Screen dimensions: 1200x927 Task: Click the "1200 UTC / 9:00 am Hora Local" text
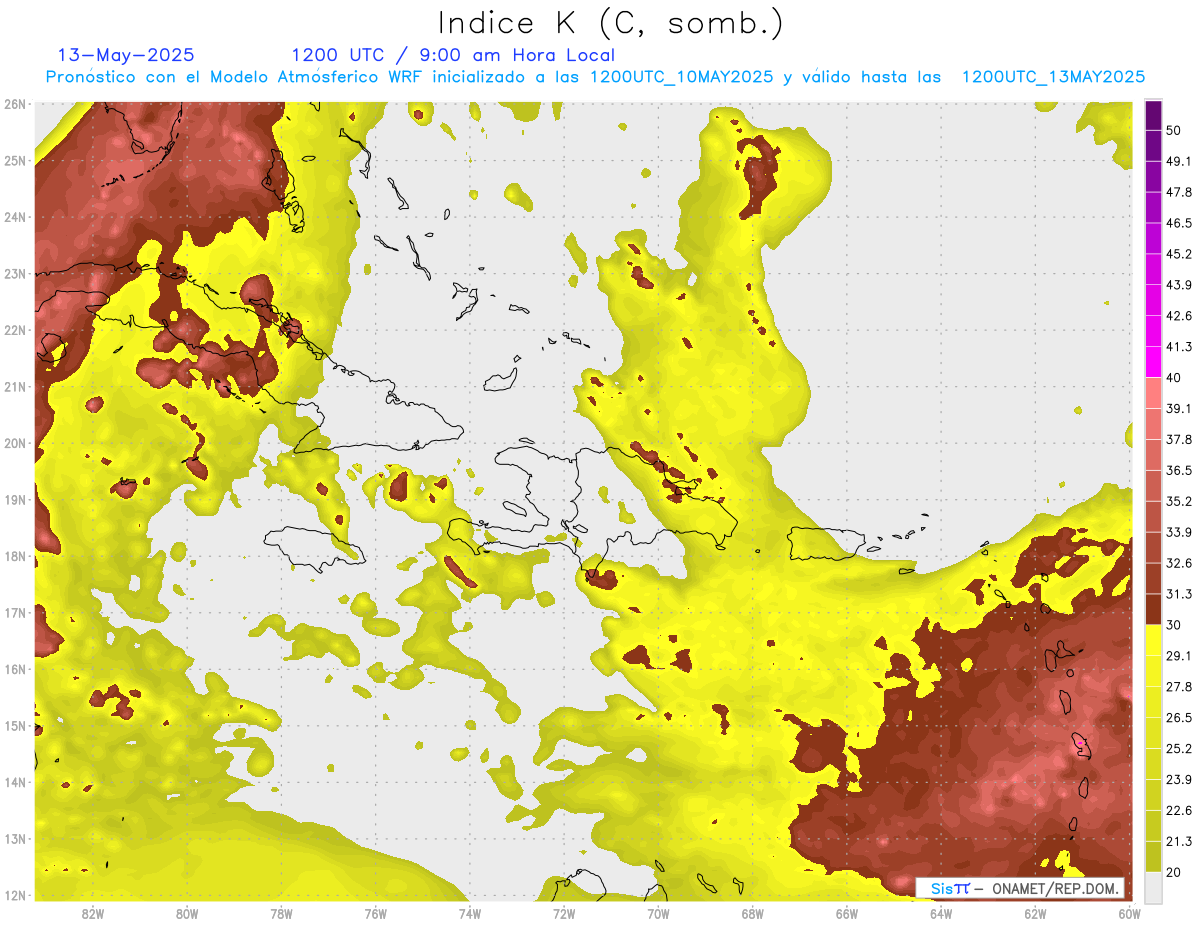[x=453, y=55]
